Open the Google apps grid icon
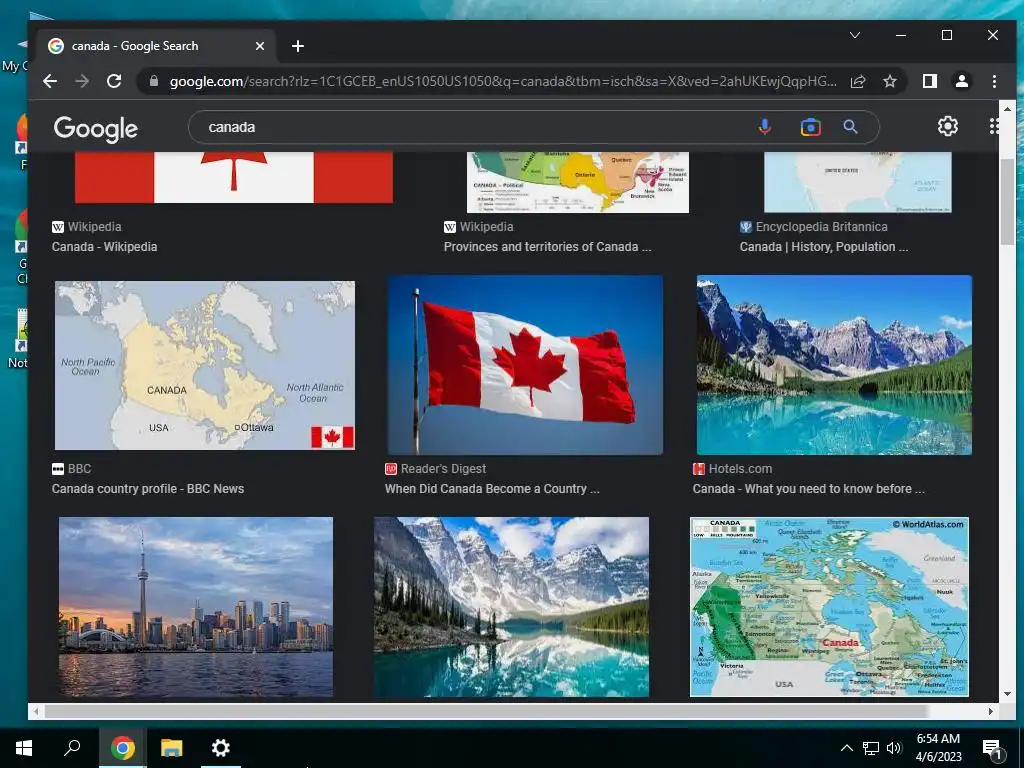Viewport: 1024px width, 768px height. pos(993,126)
